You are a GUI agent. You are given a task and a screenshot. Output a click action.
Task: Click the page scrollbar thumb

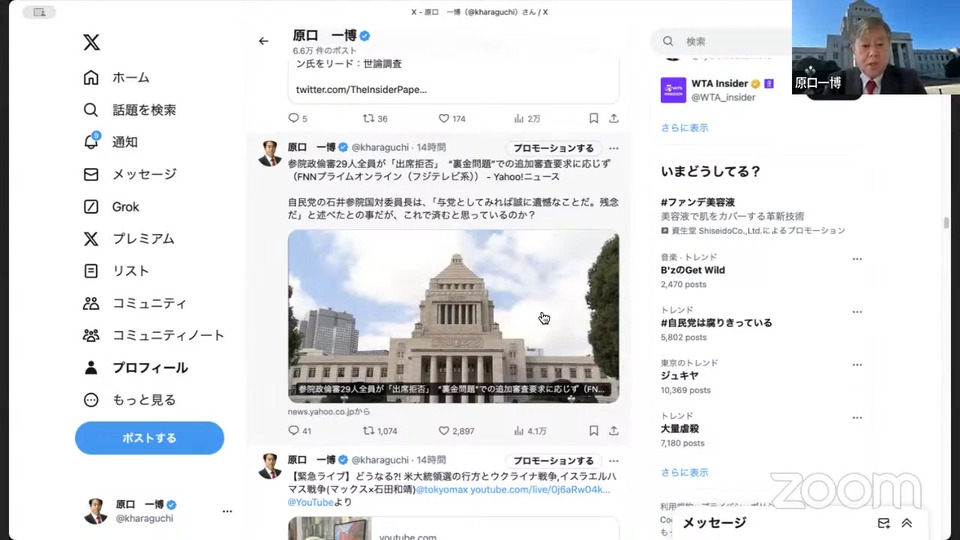click(946, 222)
